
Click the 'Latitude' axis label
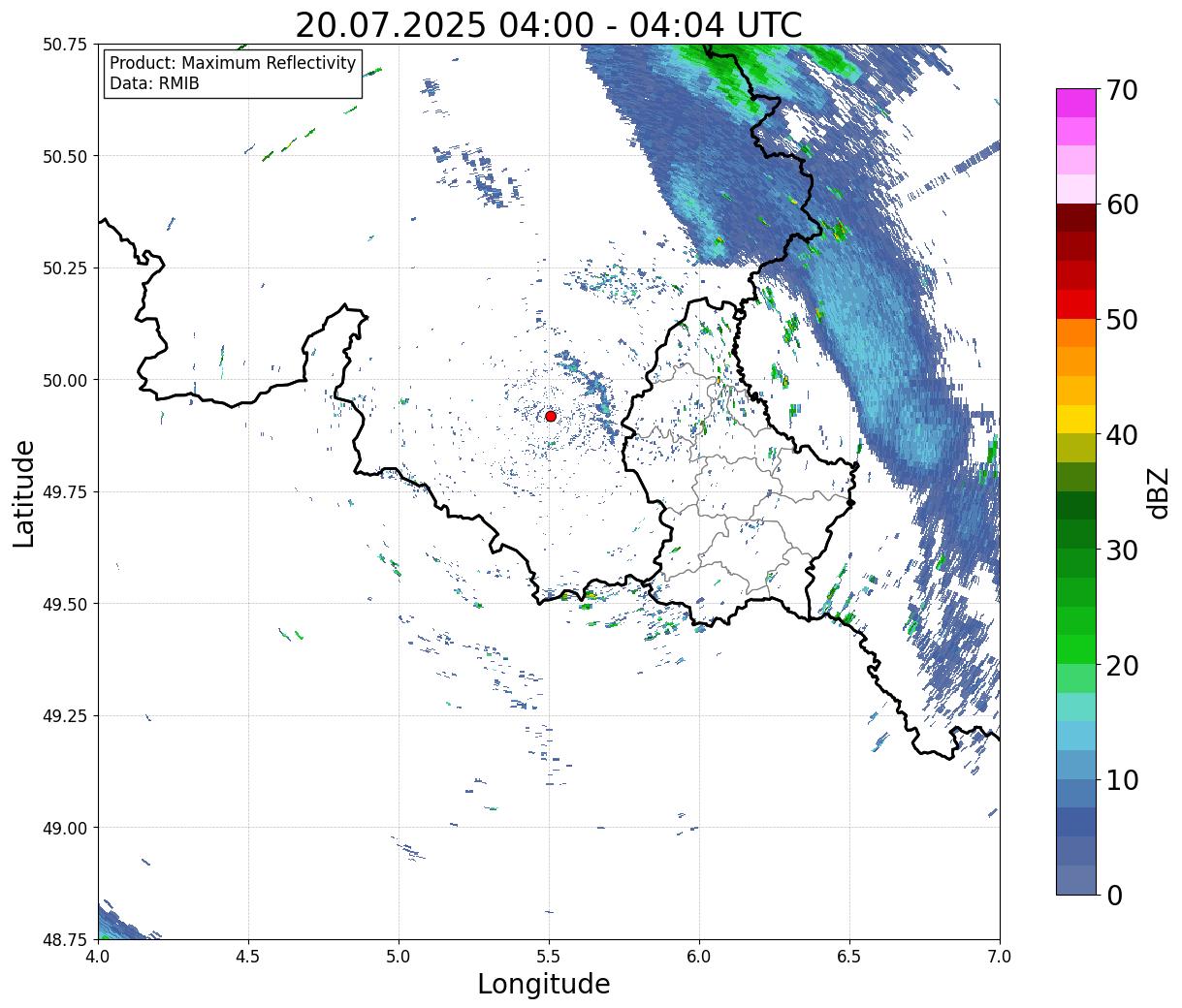pyautogui.click(x=24, y=493)
